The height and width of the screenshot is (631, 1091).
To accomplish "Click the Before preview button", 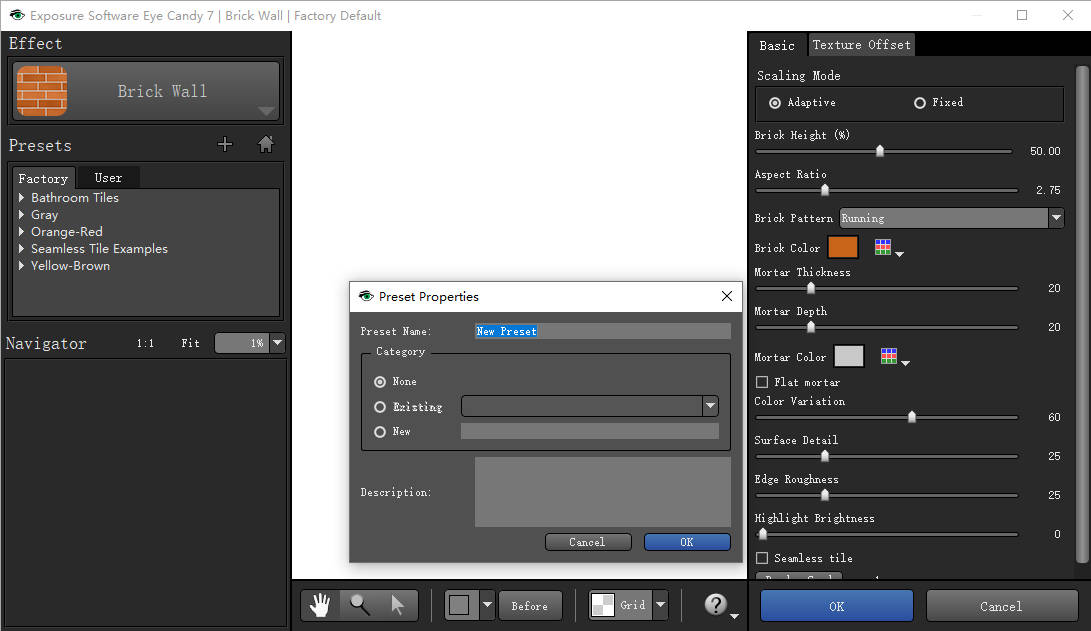I will [529, 605].
